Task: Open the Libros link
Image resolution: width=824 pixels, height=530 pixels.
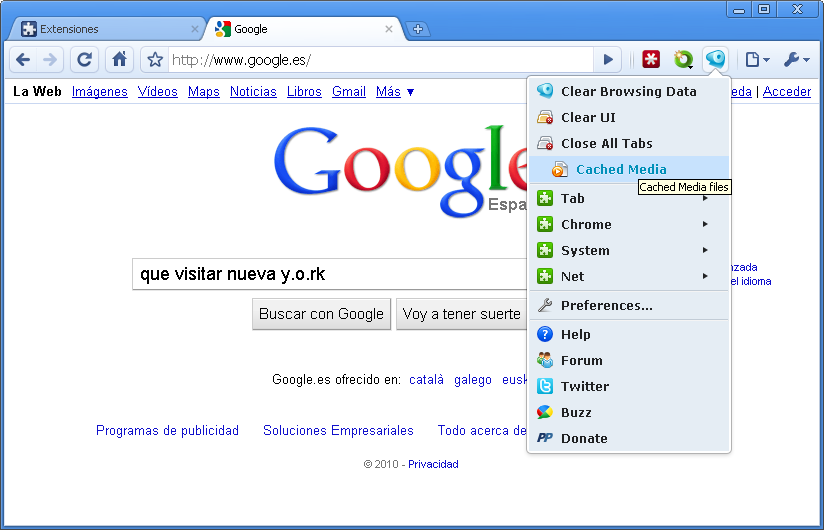Action: 304,91
